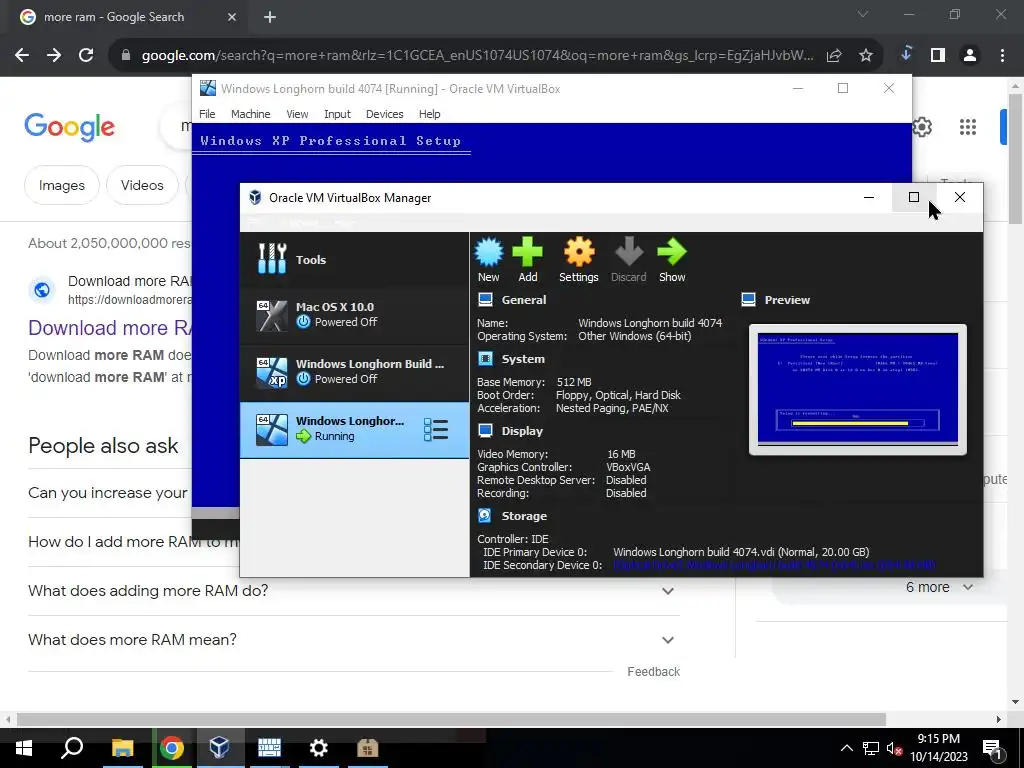This screenshot has height=768, width=1024.
Task: Open the running VM's list menu icon
Action: pyautogui.click(x=436, y=430)
